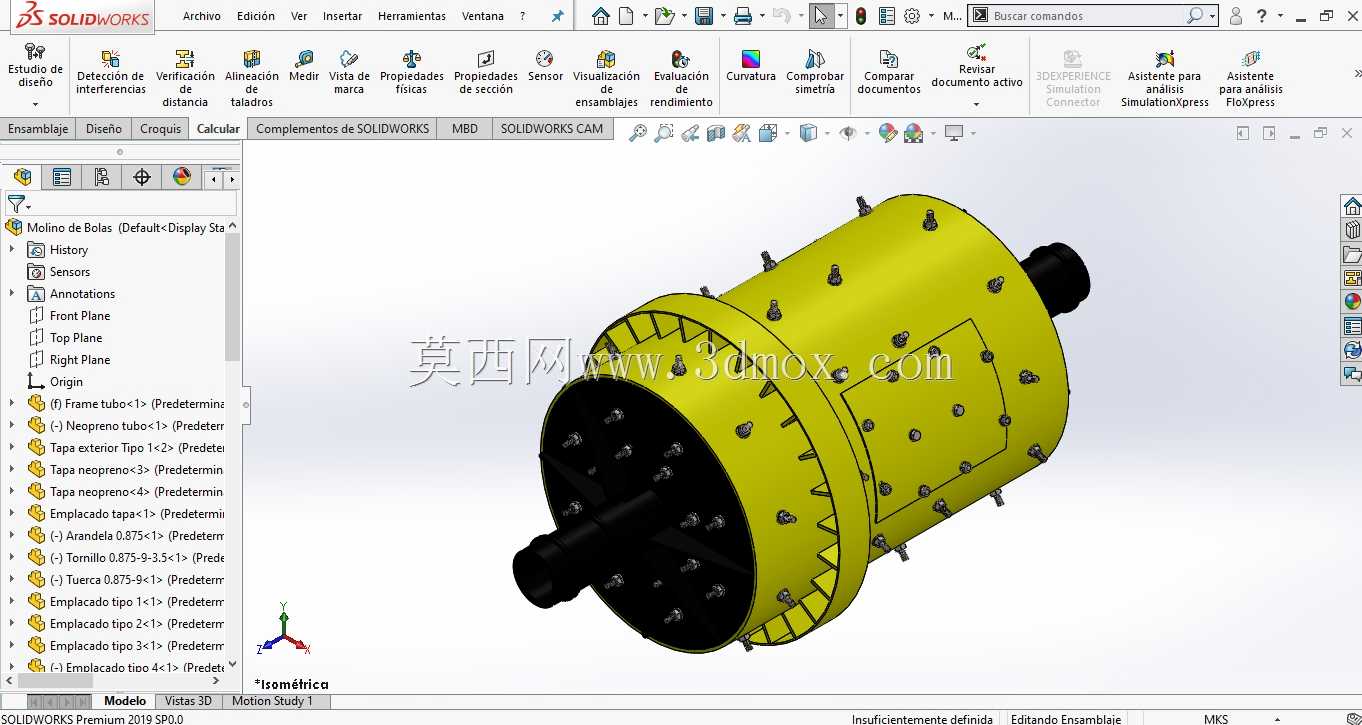1362x725 pixels.
Task: Expand the History tree node
Action: (12, 250)
